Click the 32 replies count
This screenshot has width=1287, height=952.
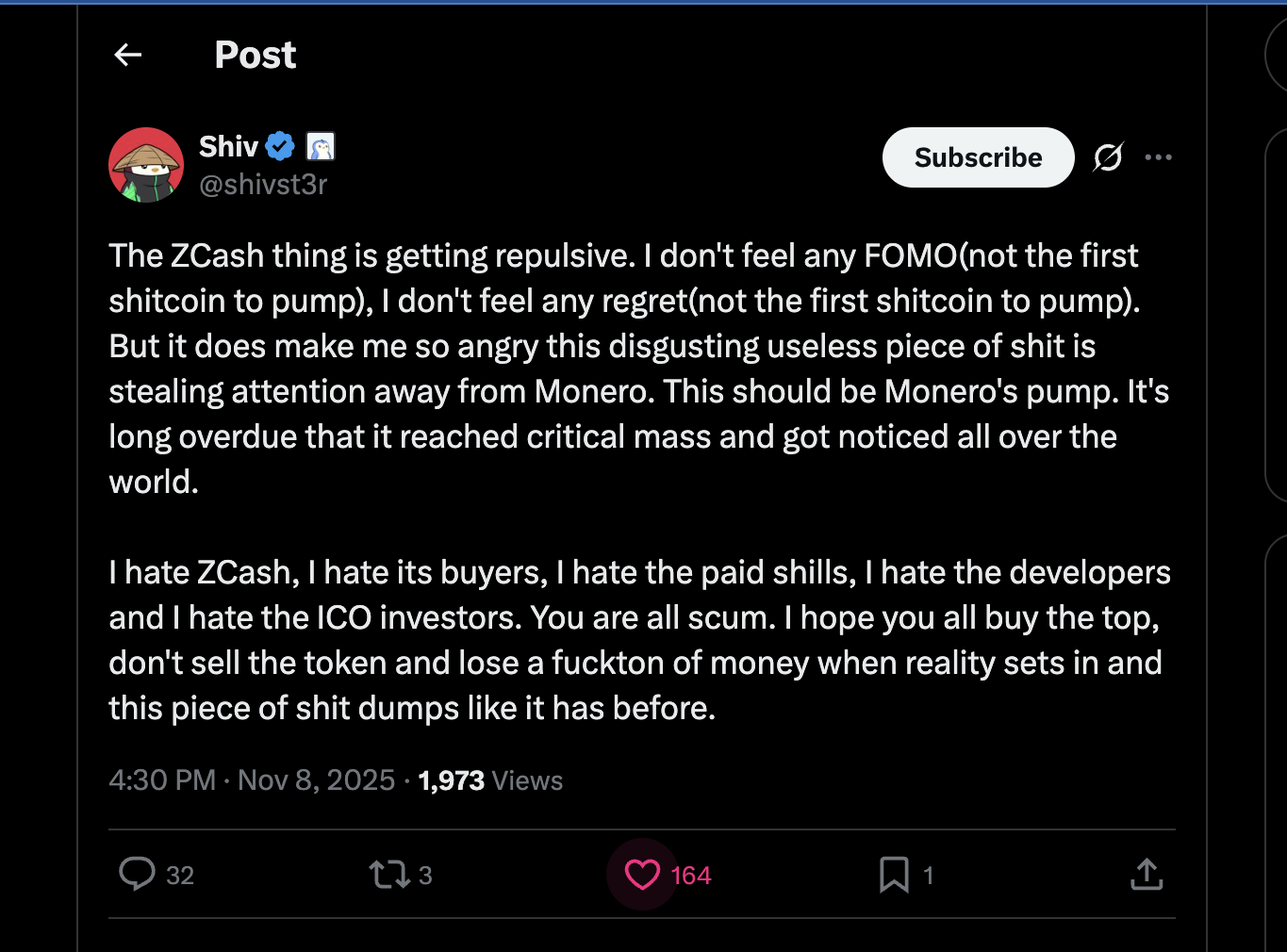[x=180, y=876]
